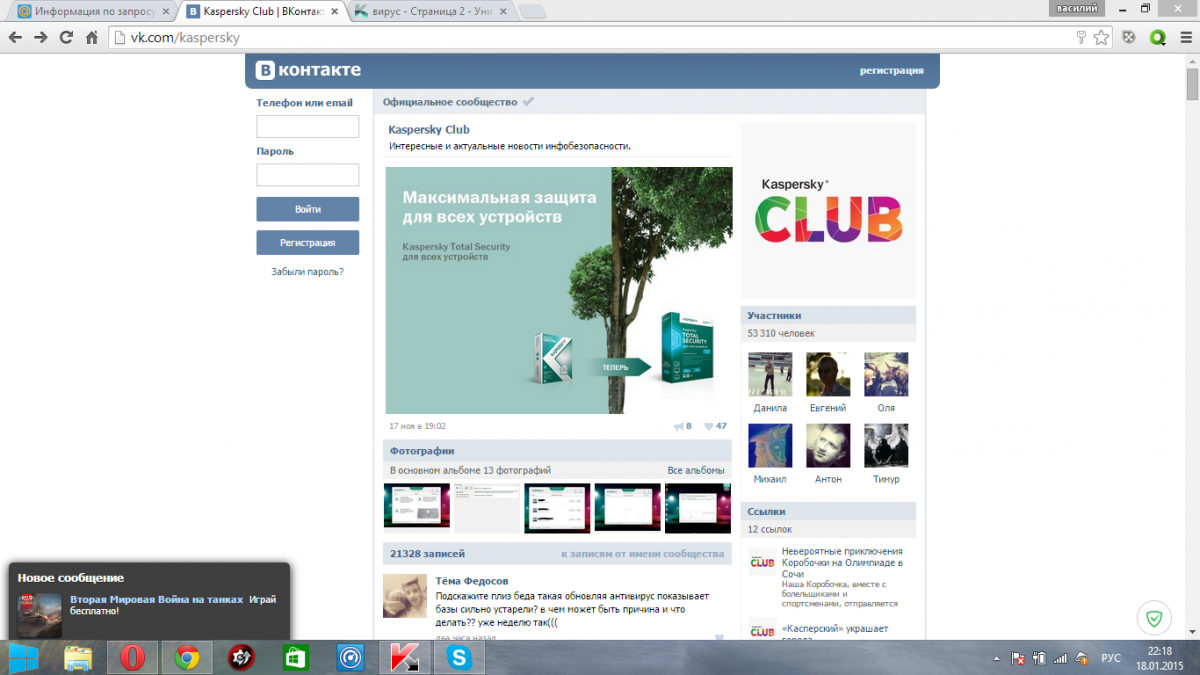Image resolution: width=1200 pixels, height=675 pixels.
Task: Click the green shield badge on page
Action: click(1154, 619)
